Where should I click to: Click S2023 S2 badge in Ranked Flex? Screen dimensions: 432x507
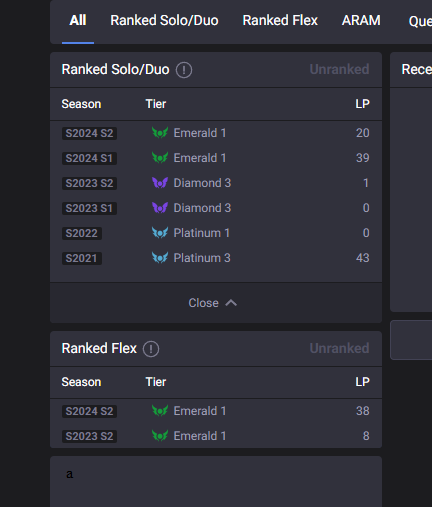coord(89,436)
